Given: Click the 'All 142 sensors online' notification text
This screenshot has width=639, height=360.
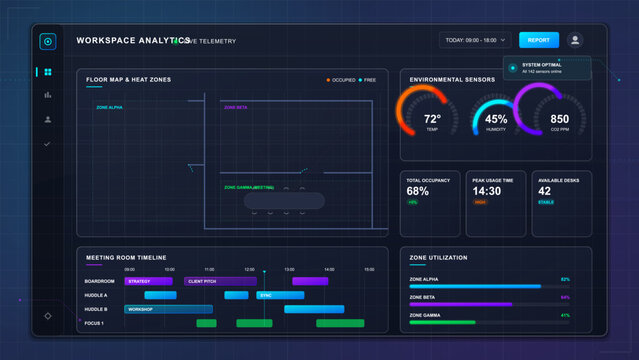Looking at the screenshot, I should (542, 71).
